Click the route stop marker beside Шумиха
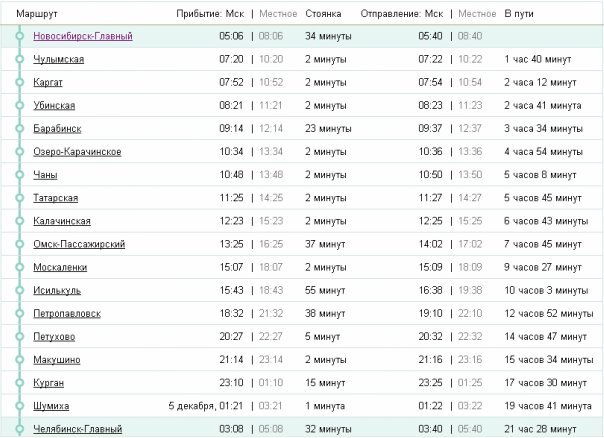Screen dimensions: 604x438 point(19,406)
